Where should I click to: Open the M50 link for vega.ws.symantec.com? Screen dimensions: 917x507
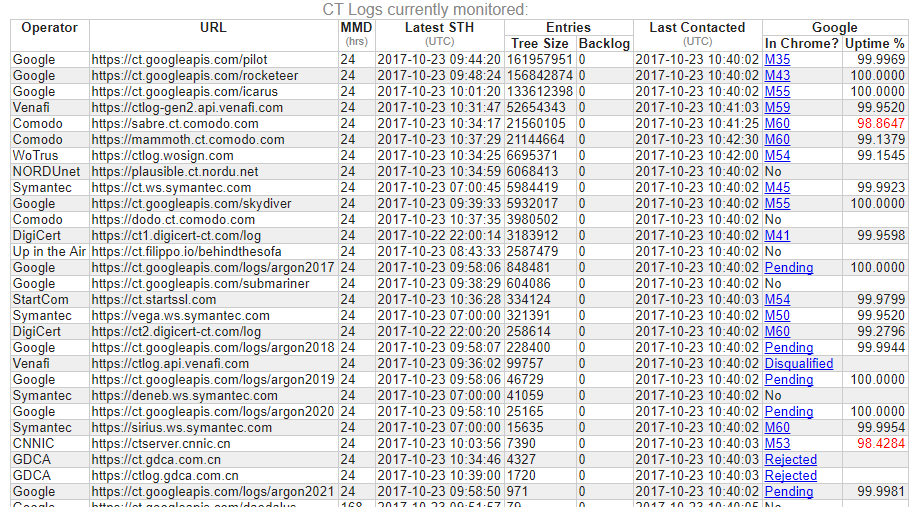(x=777, y=316)
